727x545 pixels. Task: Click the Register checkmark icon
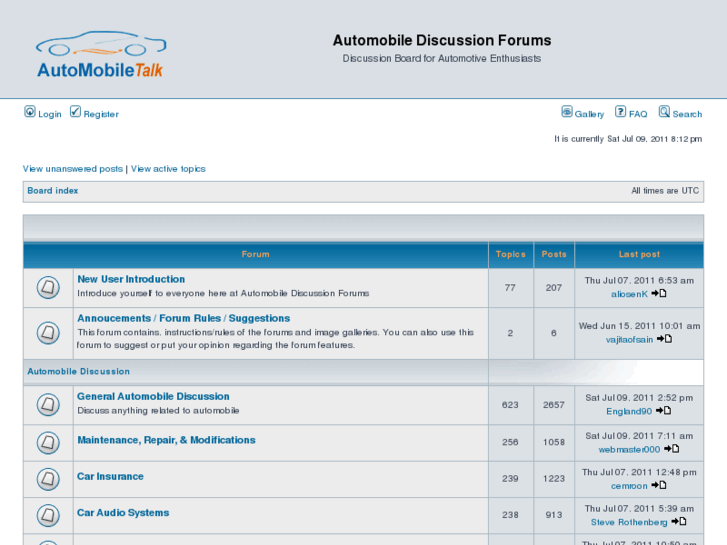(x=75, y=112)
